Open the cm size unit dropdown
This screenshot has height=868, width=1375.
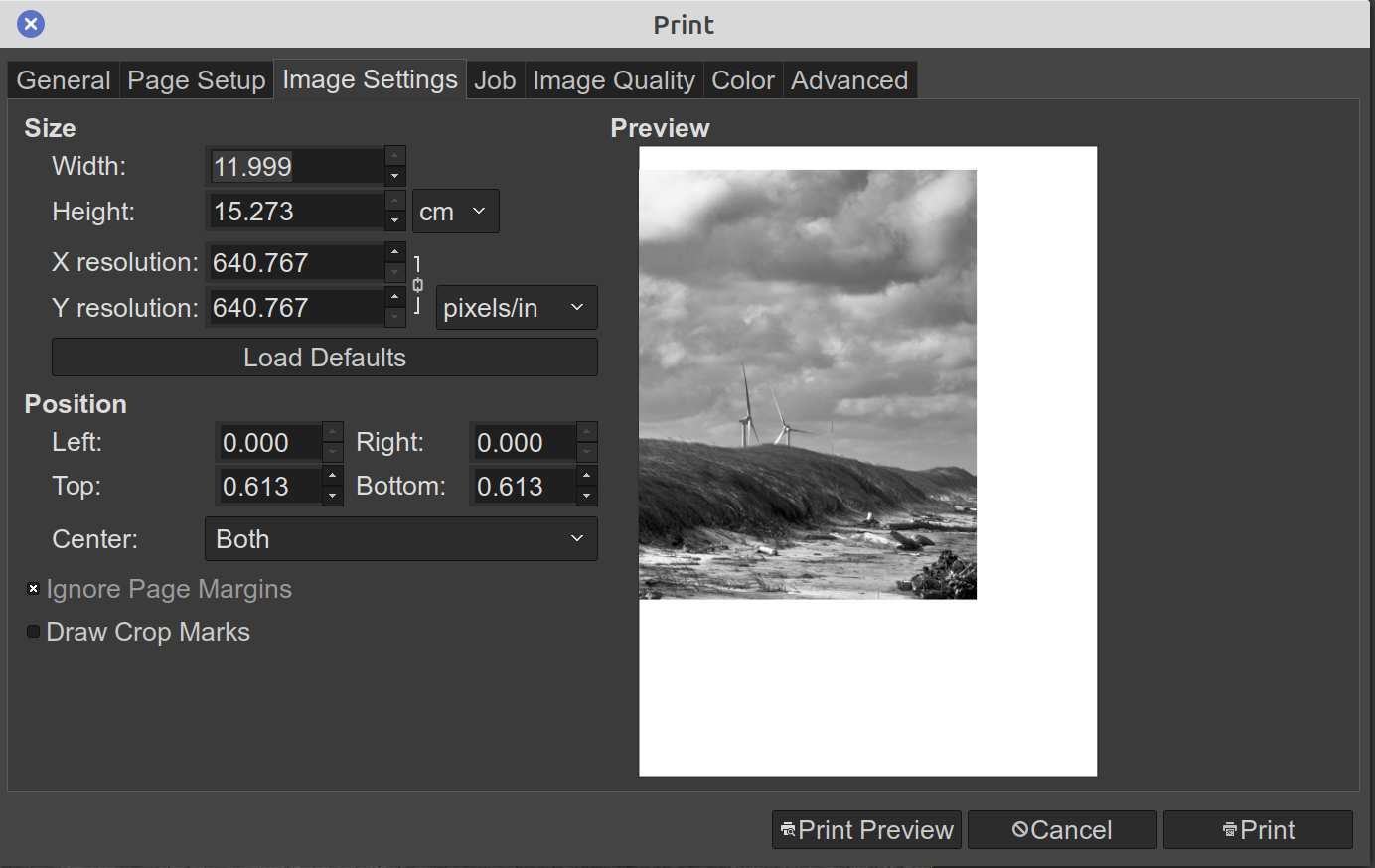coord(455,212)
